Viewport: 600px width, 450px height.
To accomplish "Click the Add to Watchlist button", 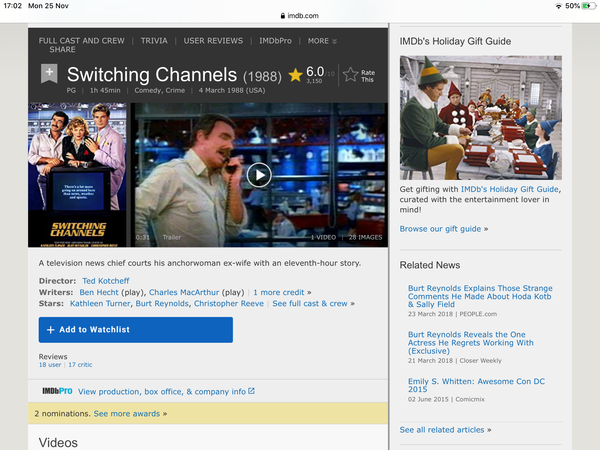I will pyautogui.click(x=136, y=330).
